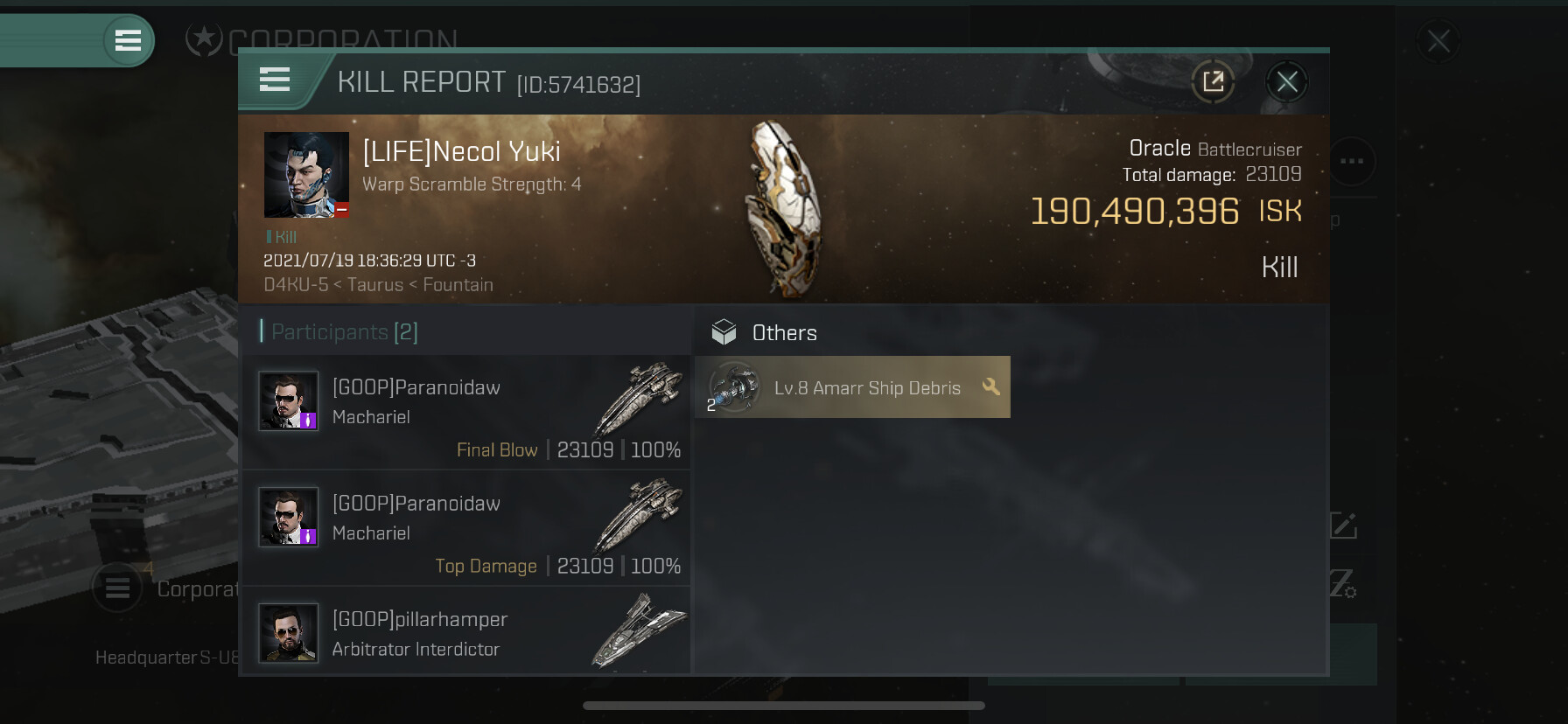1568x724 pixels.
Task: Click the three-dots more options button
Action: pos(1352,161)
